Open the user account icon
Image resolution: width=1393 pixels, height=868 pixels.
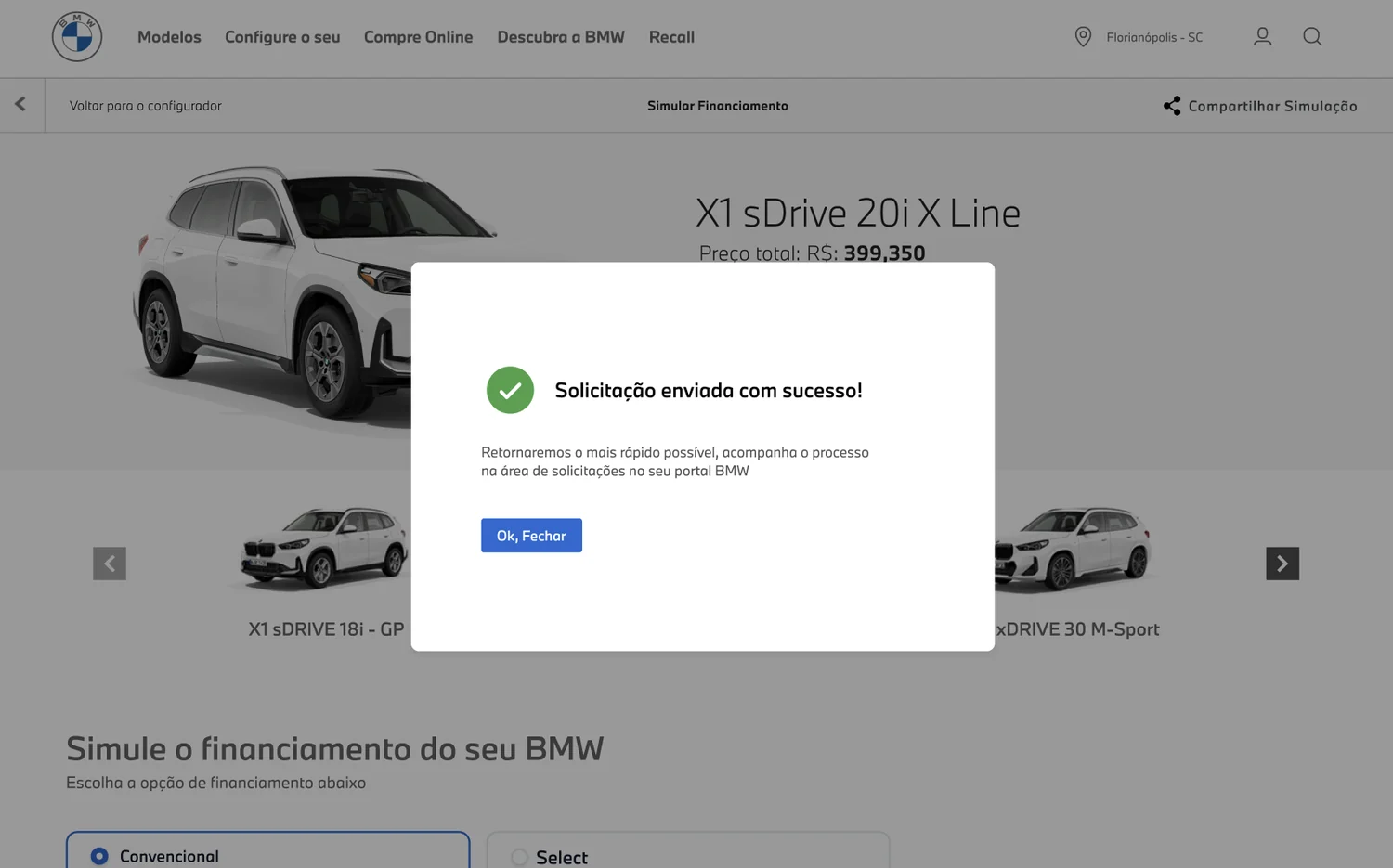pyautogui.click(x=1262, y=36)
